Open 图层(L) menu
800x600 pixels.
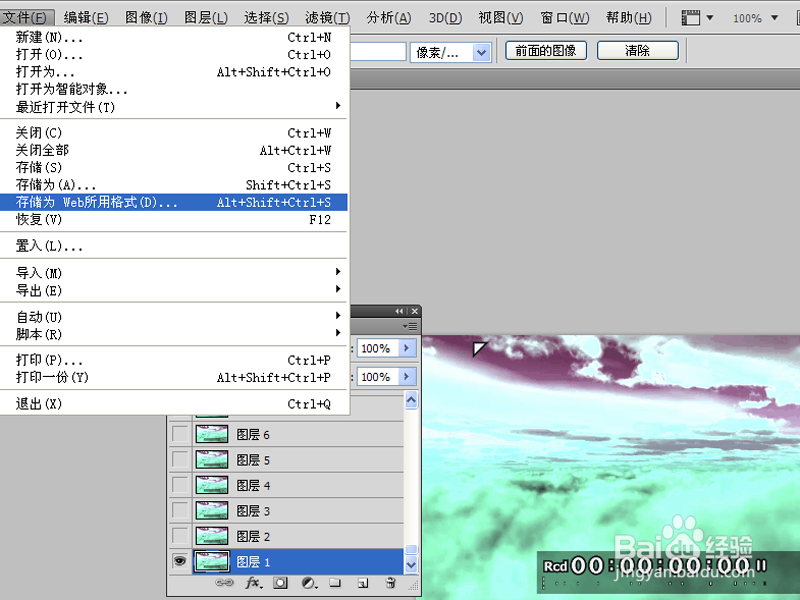pyautogui.click(x=206, y=18)
